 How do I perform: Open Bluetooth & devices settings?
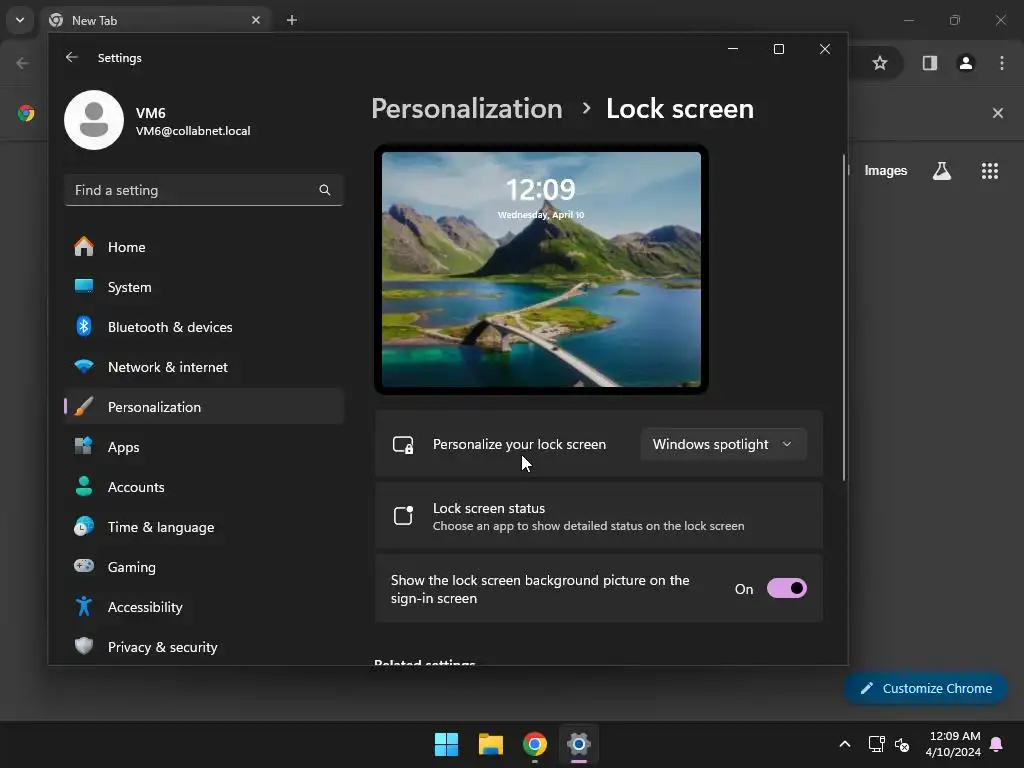point(204,327)
